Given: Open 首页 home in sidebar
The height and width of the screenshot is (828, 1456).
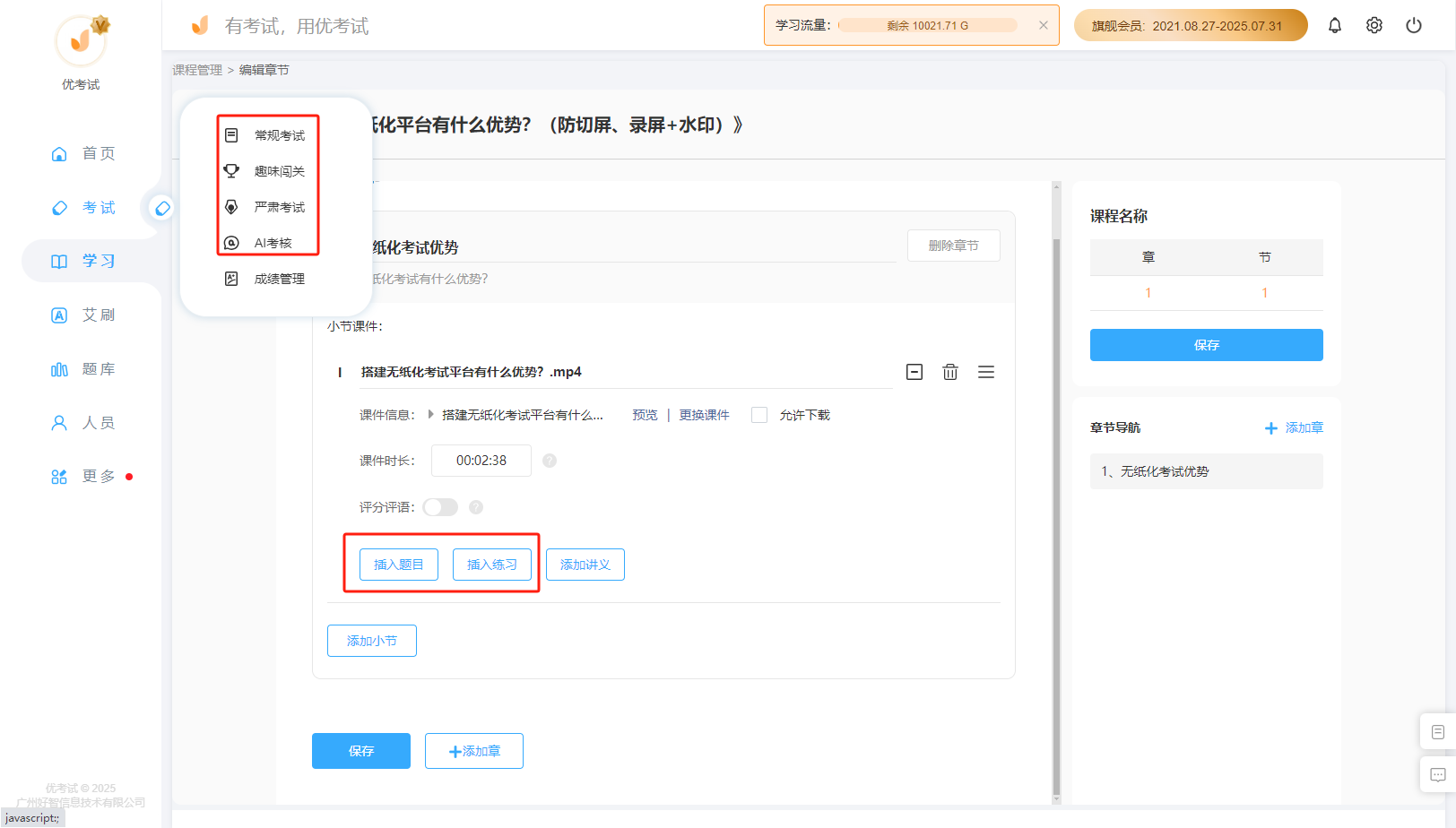Looking at the screenshot, I should [82, 154].
